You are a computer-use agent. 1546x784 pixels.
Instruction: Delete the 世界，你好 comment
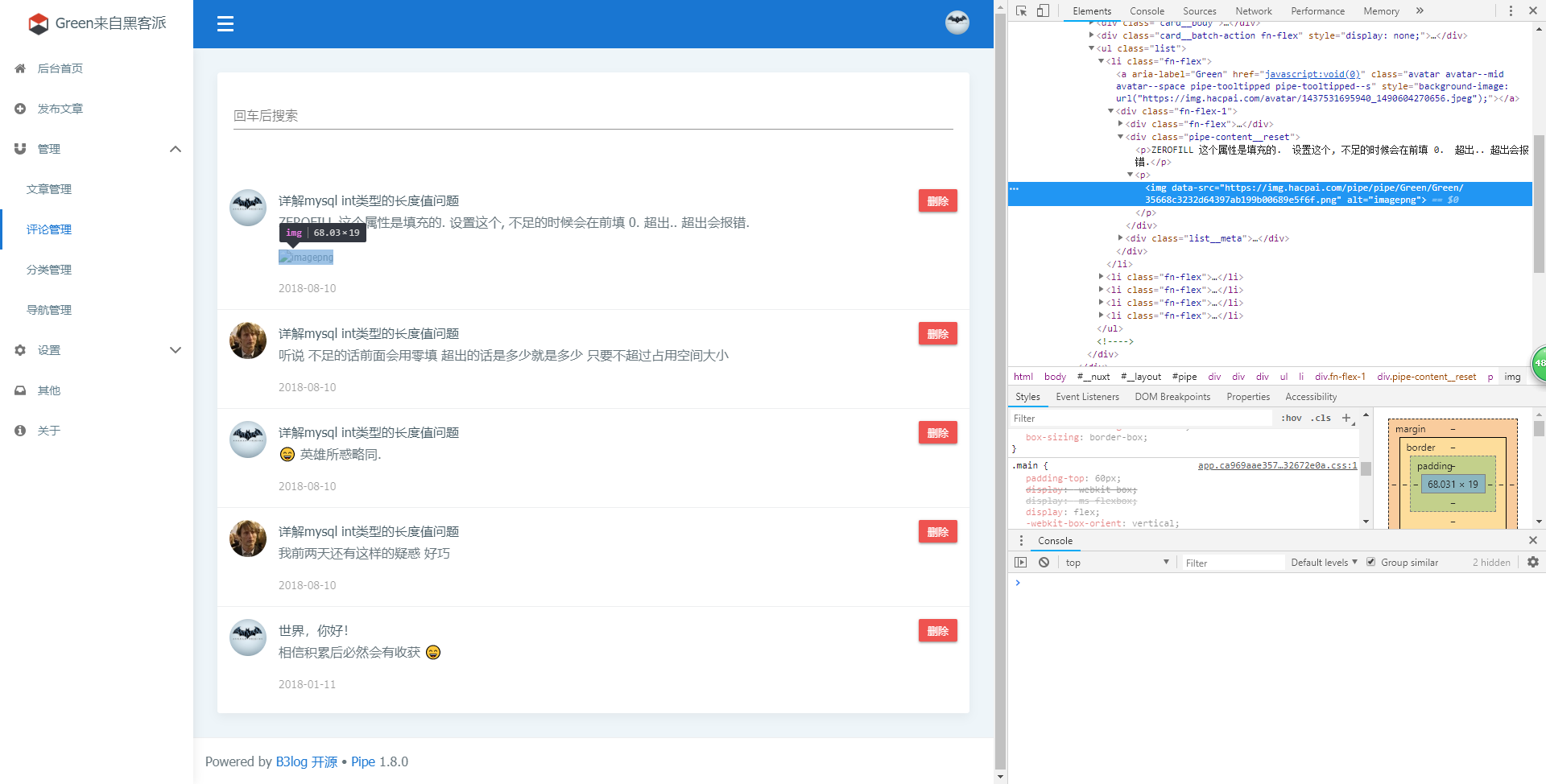pyautogui.click(x=938, y=631)
